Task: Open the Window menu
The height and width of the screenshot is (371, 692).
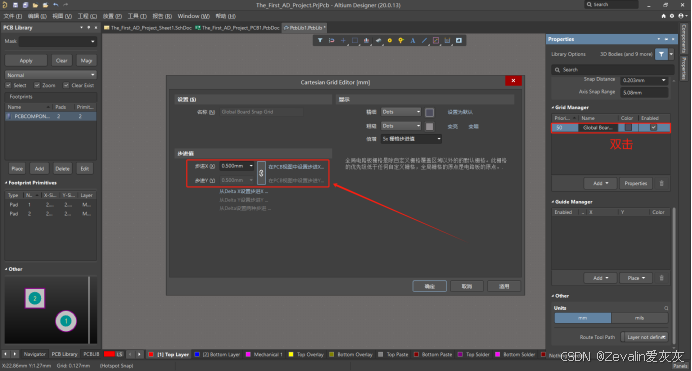Action: tap(193, 16)
